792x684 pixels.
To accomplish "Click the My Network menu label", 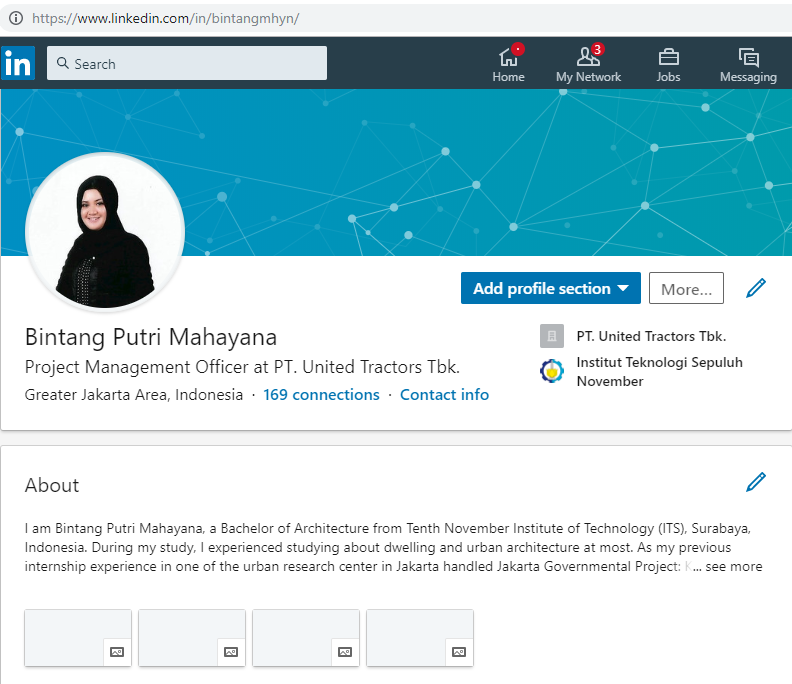I will pos(588,77).
